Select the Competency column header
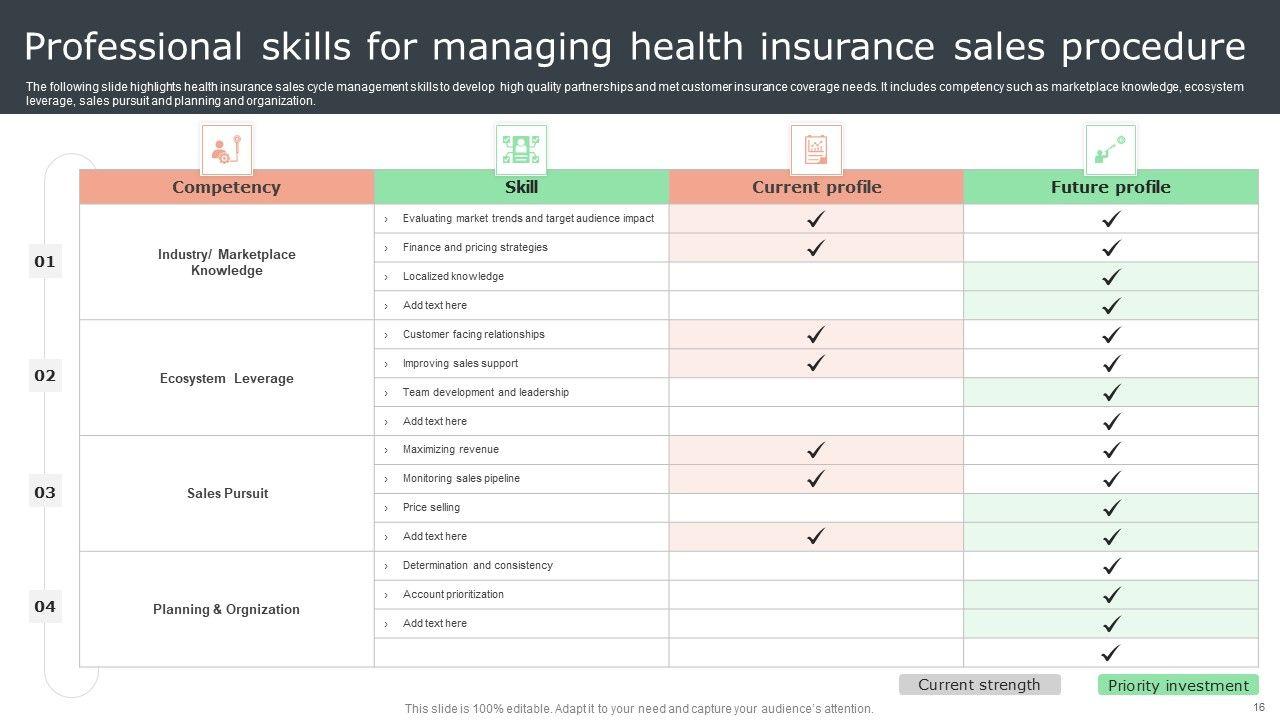 [x=226, y=187]
